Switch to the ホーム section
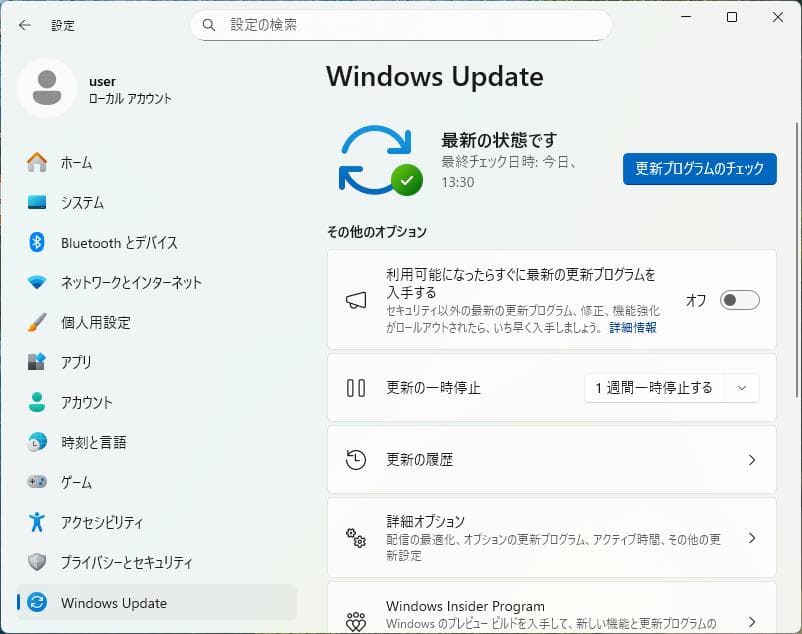 (x=39, y=163)
